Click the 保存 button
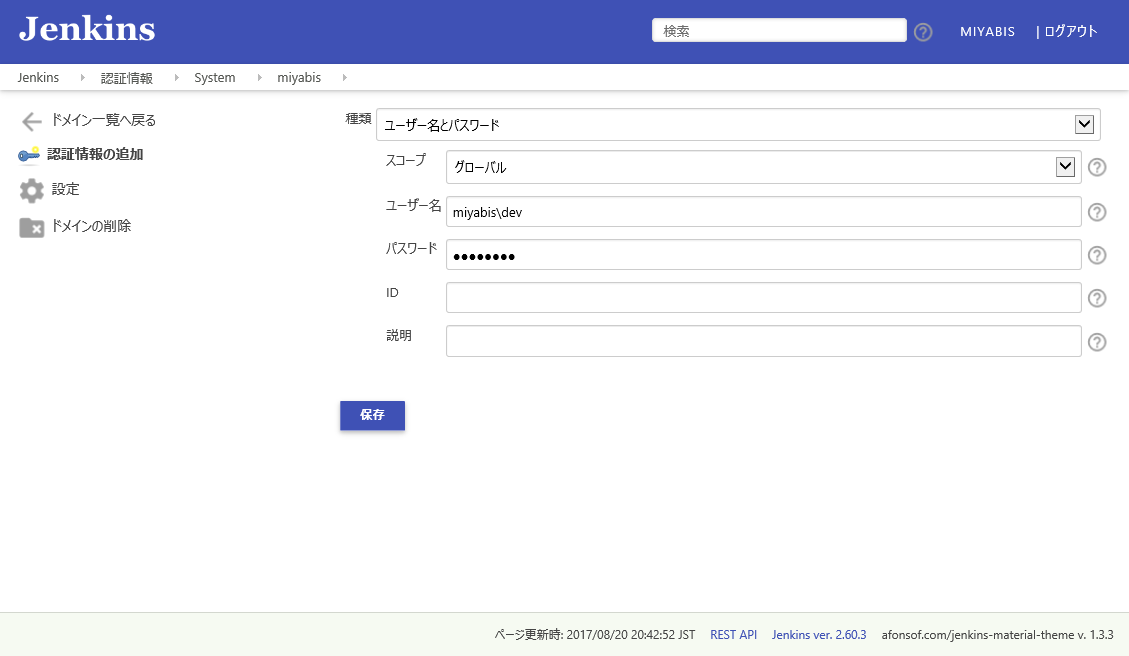Viewport: 1129px width, 656px height. pyautogui.click(x=372, y=415)
